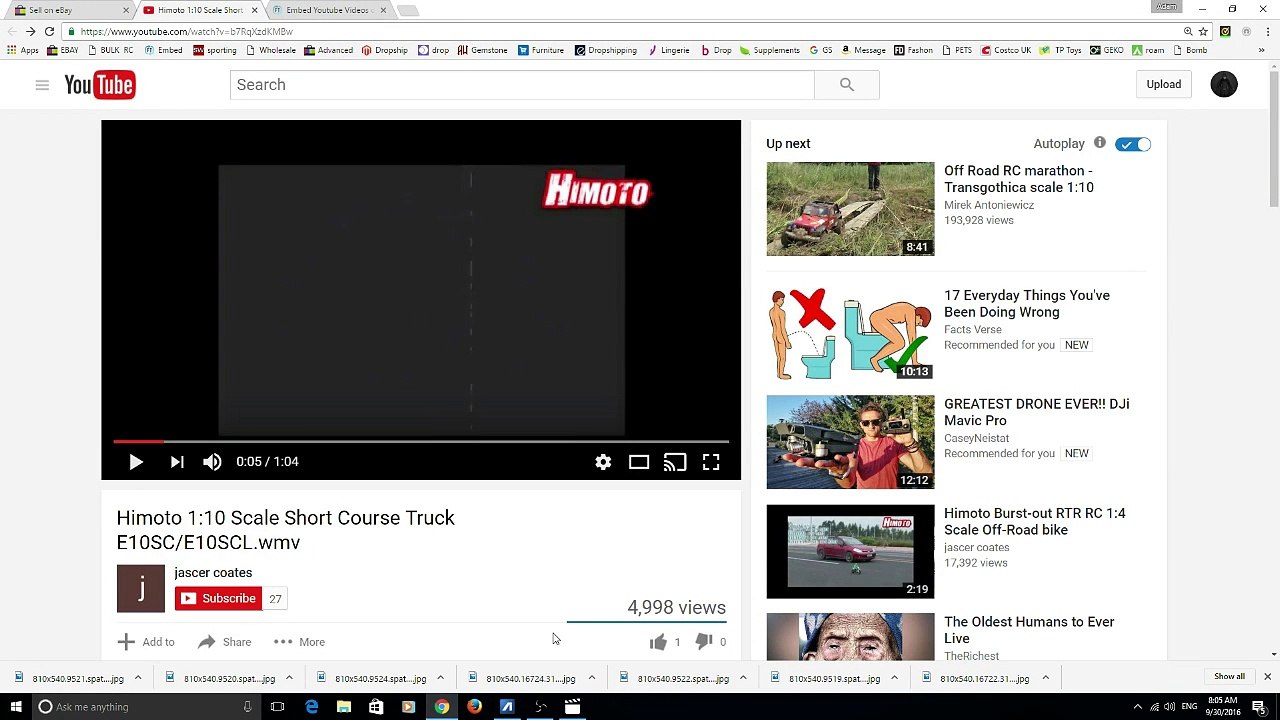The width and height of the screenshot is (1280, 720).
Task: Switch to Embed Youtube Videos tab
Action: click(x=328, y=10)
